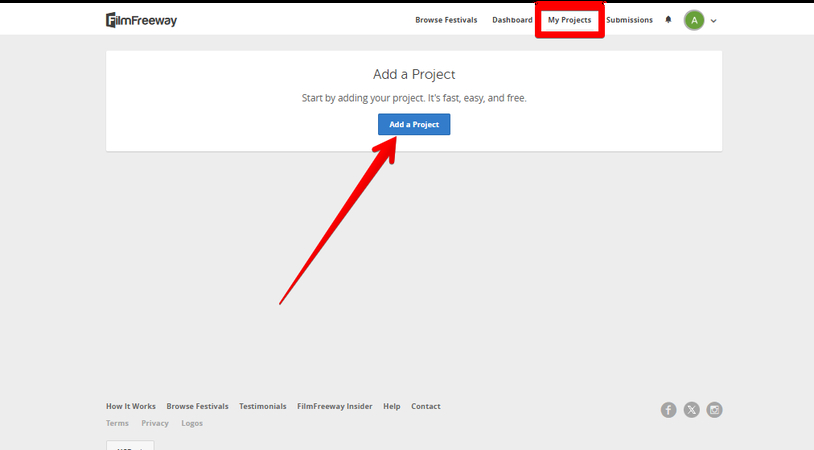The image size is (814, 450).
Task: Open the Testimonials footer link
Action: (x=263, y=406)
